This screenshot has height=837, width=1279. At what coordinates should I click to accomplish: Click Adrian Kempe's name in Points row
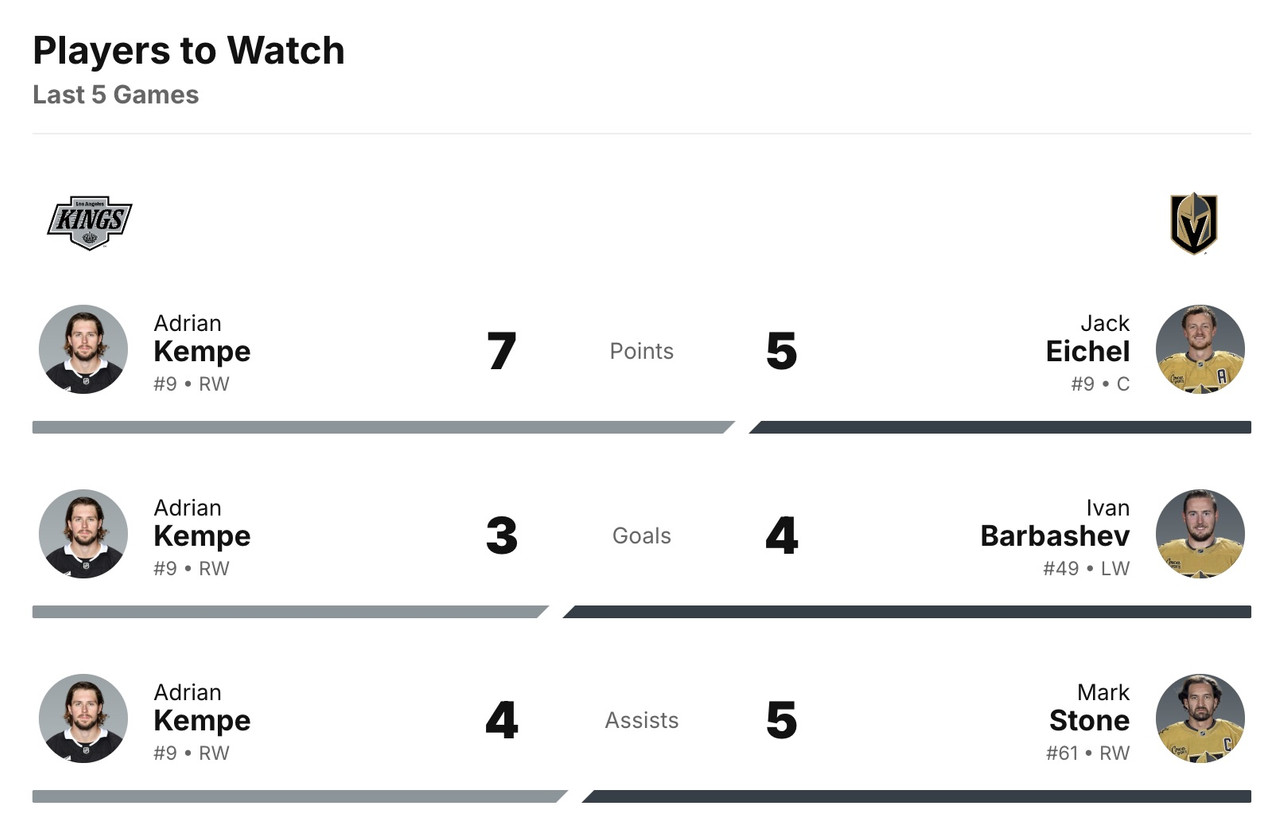coord(202,339)
